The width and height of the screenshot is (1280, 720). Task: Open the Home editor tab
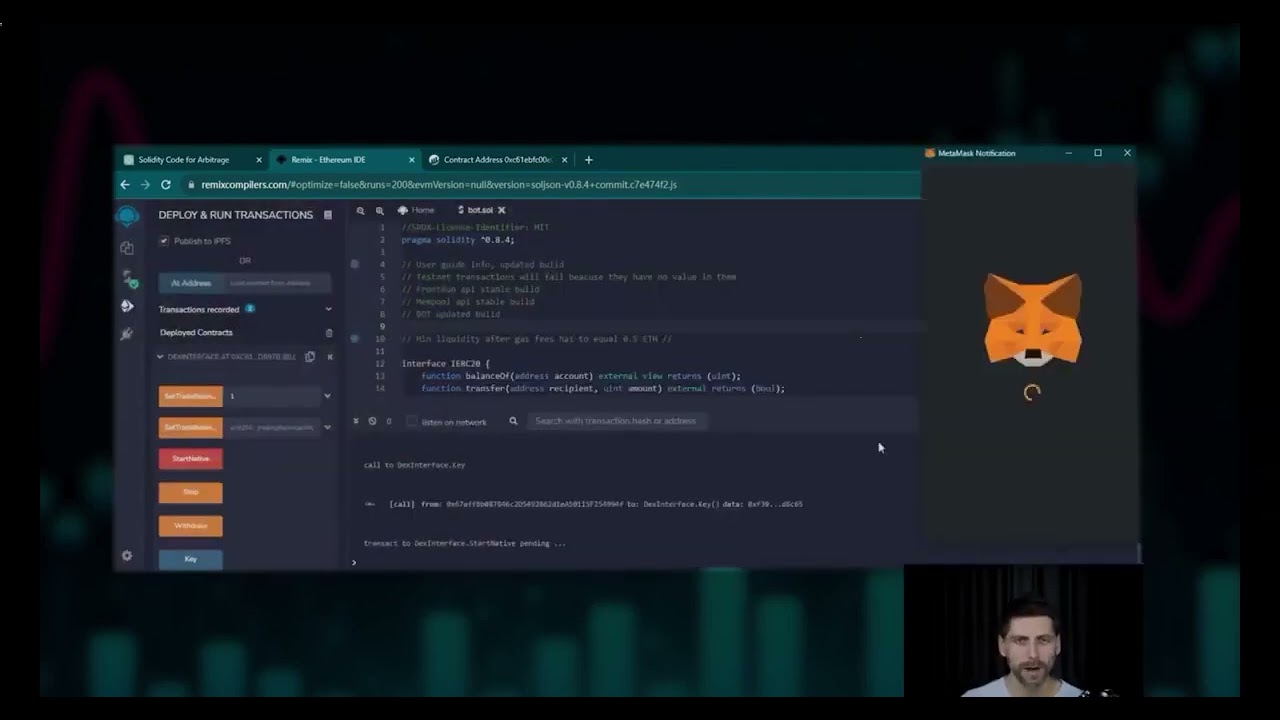[x=417, y=210]
